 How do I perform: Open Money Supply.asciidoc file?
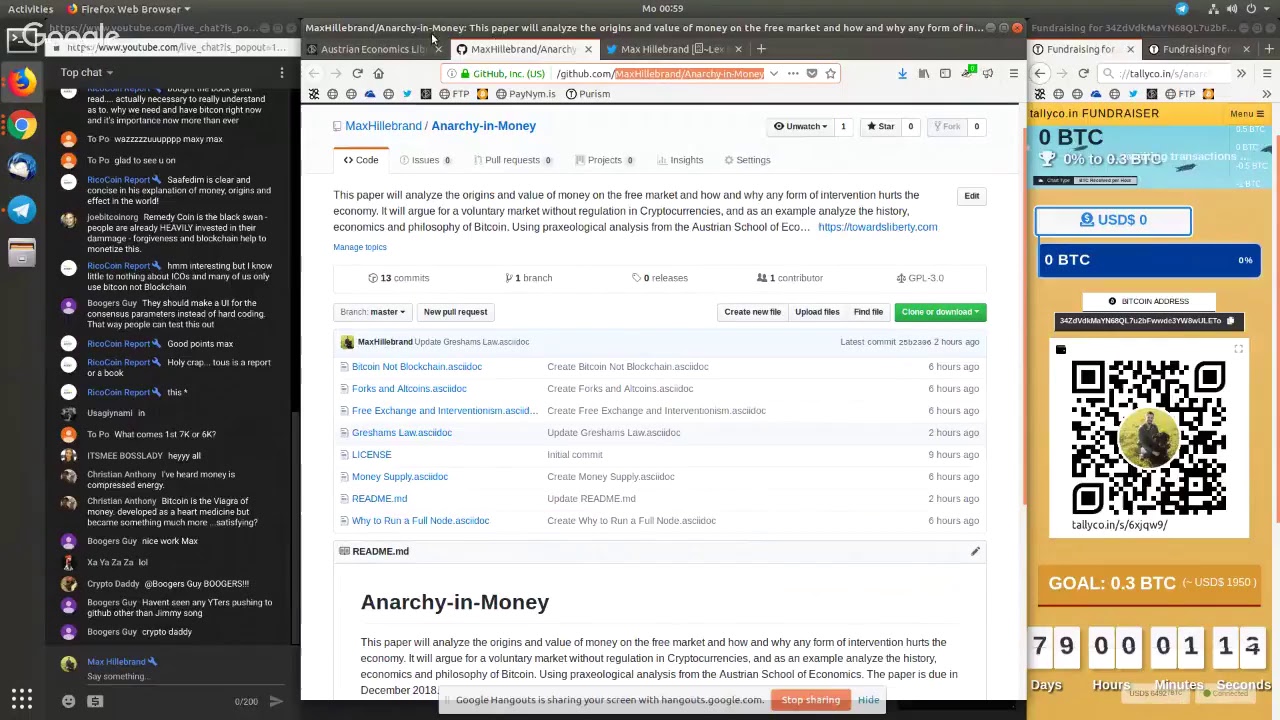point(400,477)
